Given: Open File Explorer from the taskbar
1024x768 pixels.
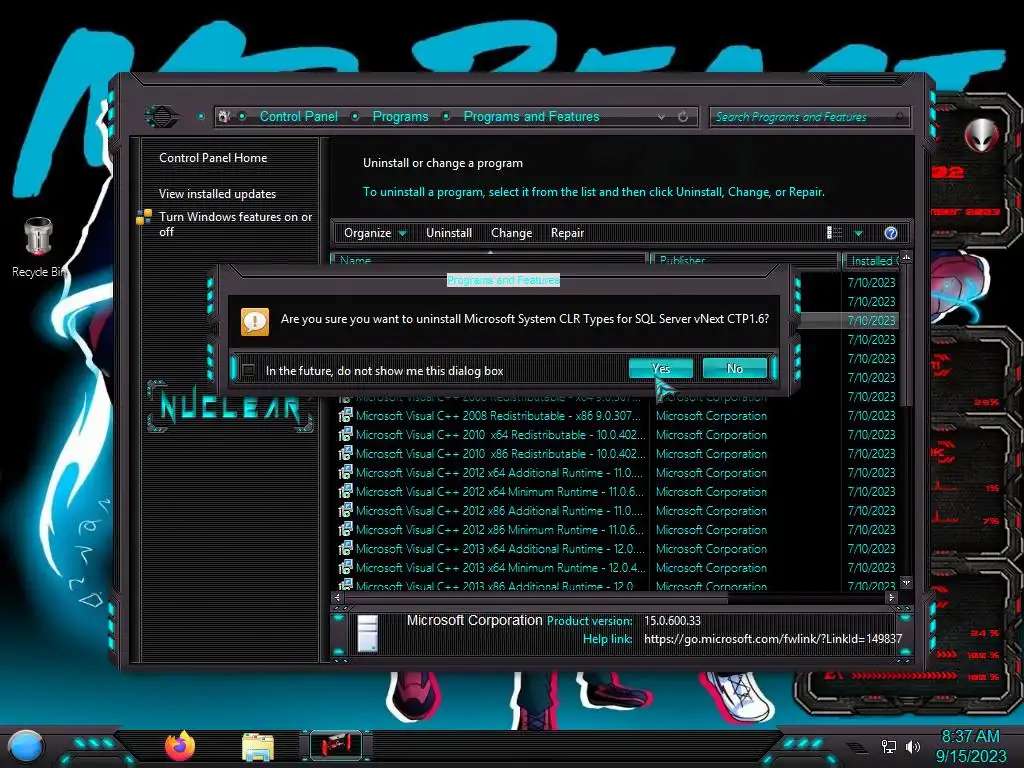Looking at the screenshot, I should tap(258, 747).
